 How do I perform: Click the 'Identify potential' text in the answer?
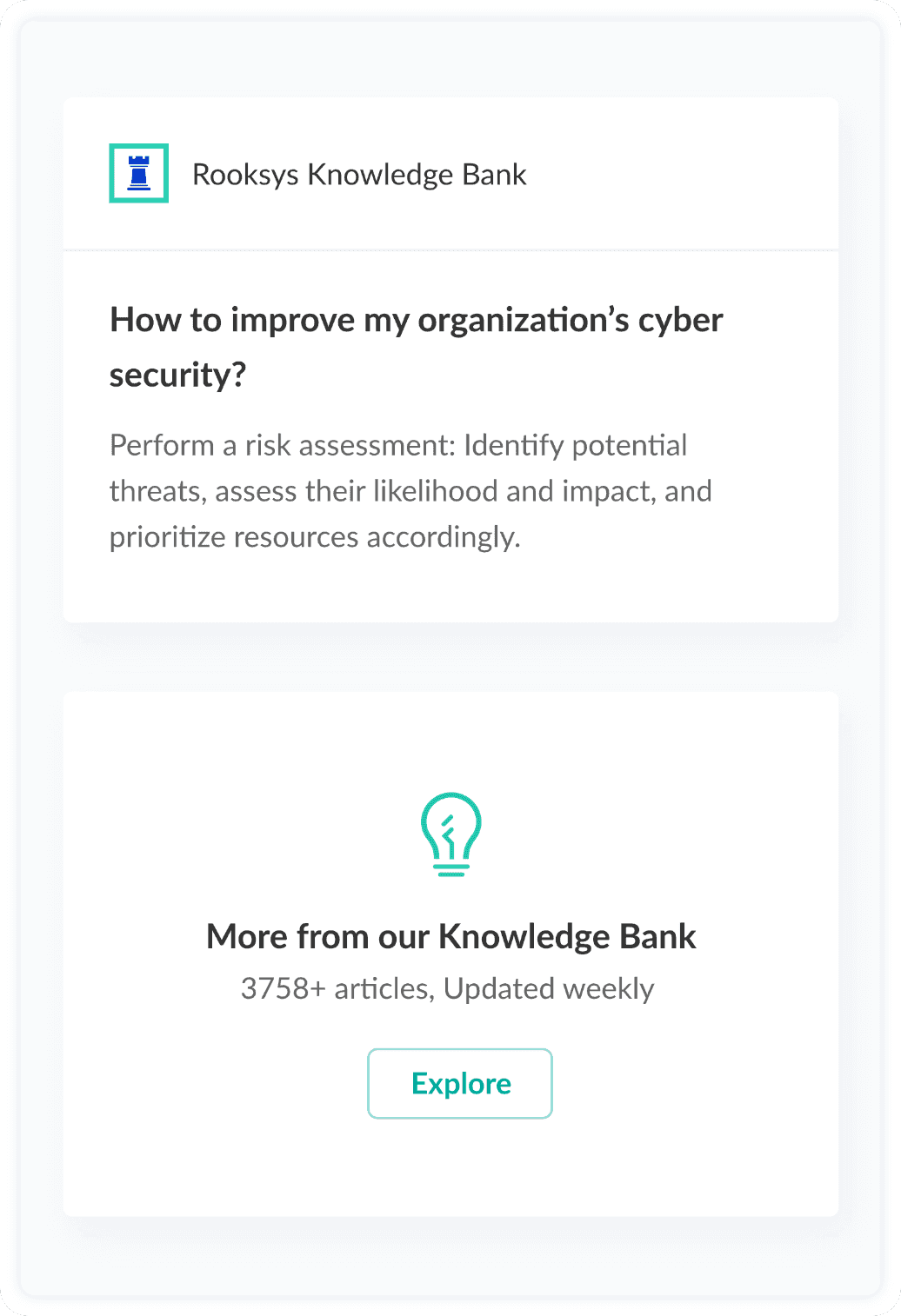point(575,446)
